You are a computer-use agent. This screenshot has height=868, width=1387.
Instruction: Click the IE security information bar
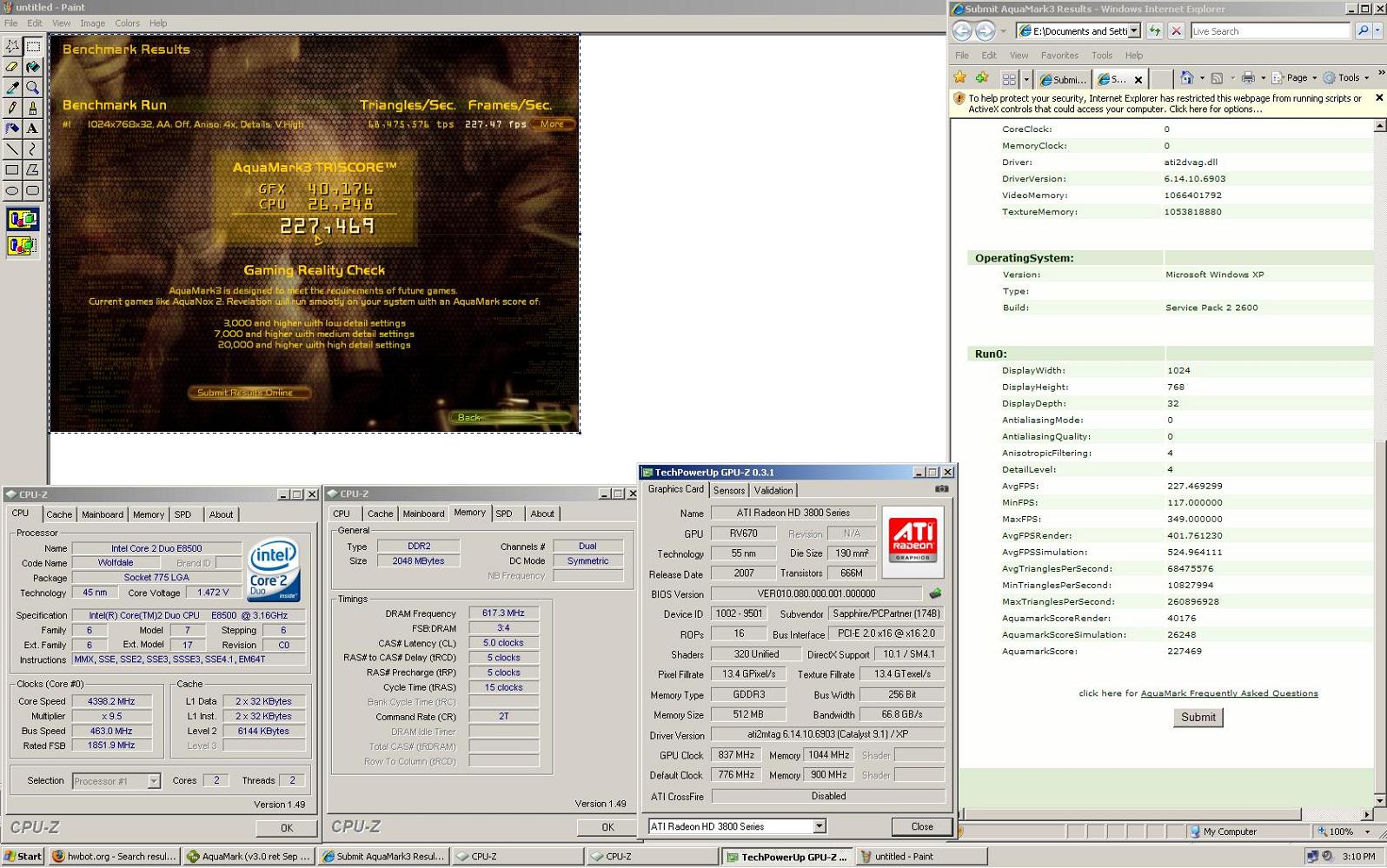click(1167, 103)
